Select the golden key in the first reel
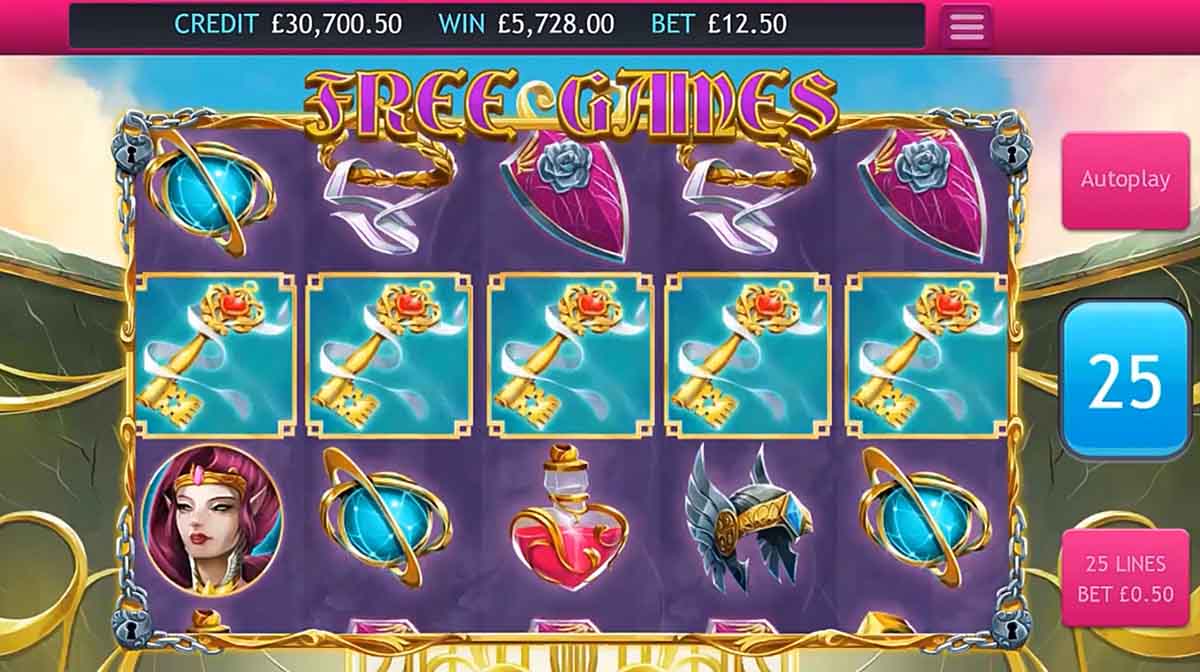 click(x=215, y=356)
